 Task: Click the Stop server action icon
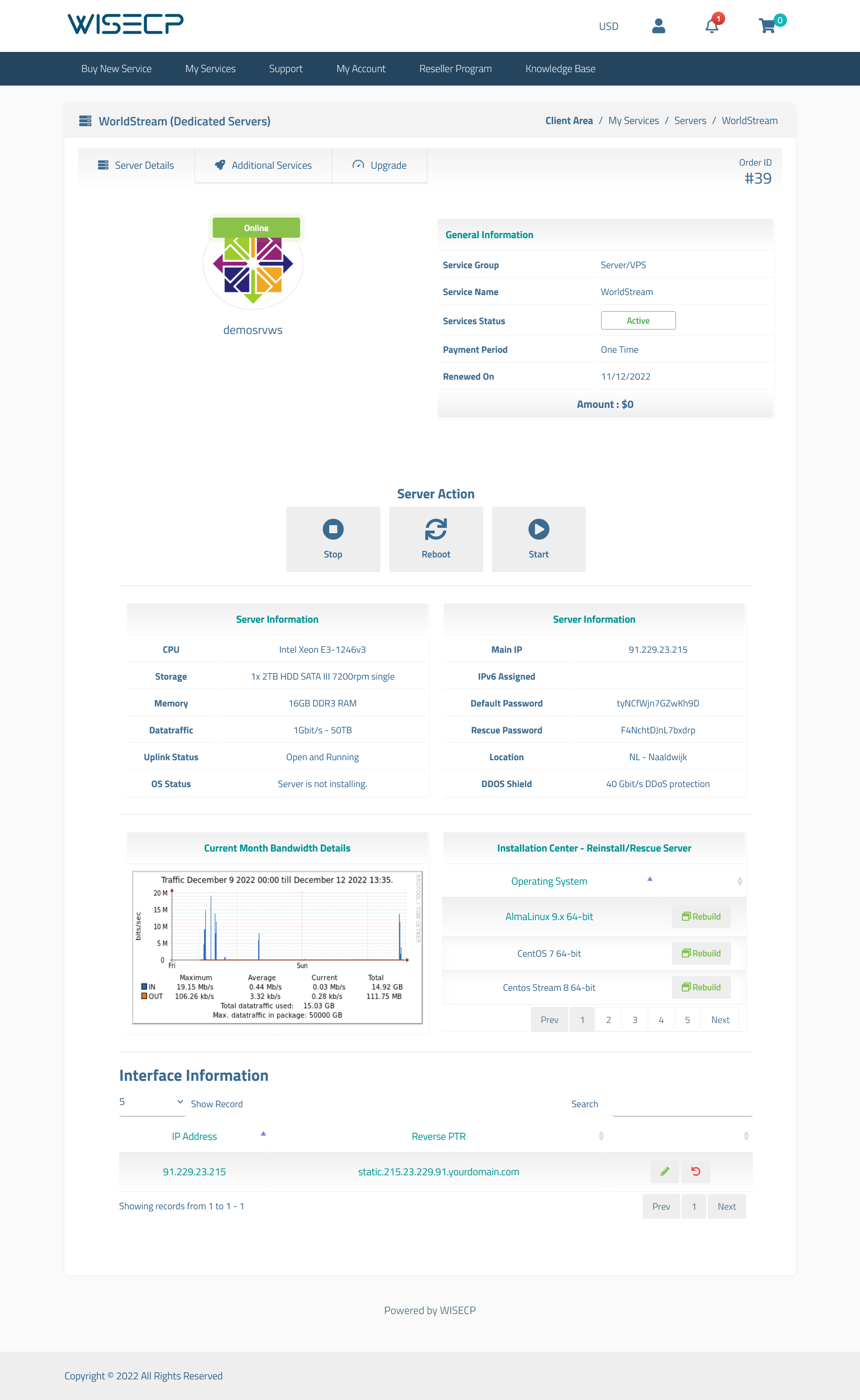332,528
